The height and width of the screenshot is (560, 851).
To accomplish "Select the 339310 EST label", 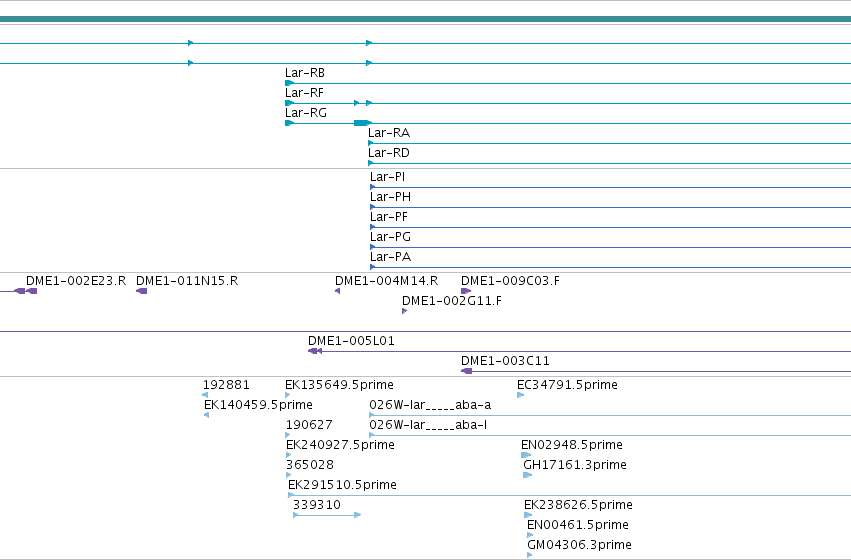I will (317, 505).
